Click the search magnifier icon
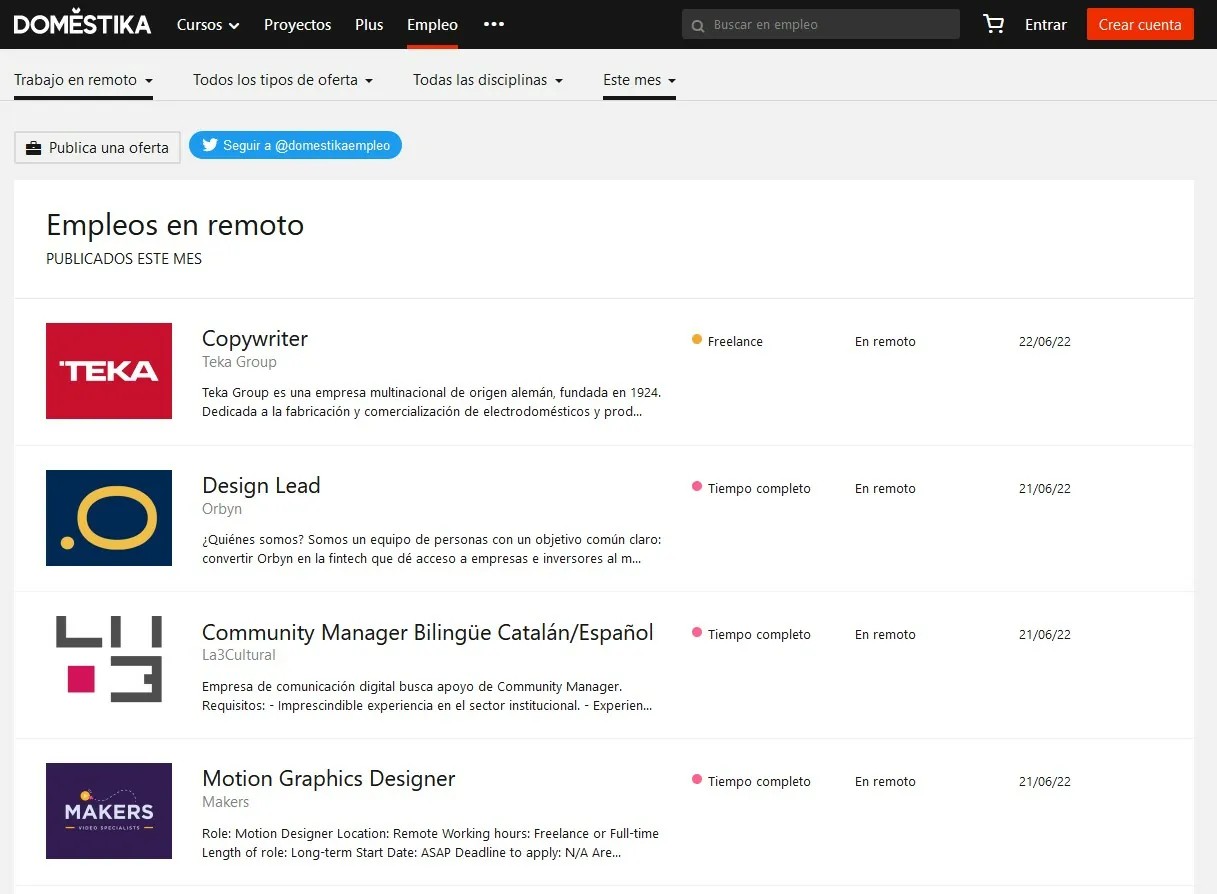This screenshot has width=1217, height=894. click(x=697, y=25)
